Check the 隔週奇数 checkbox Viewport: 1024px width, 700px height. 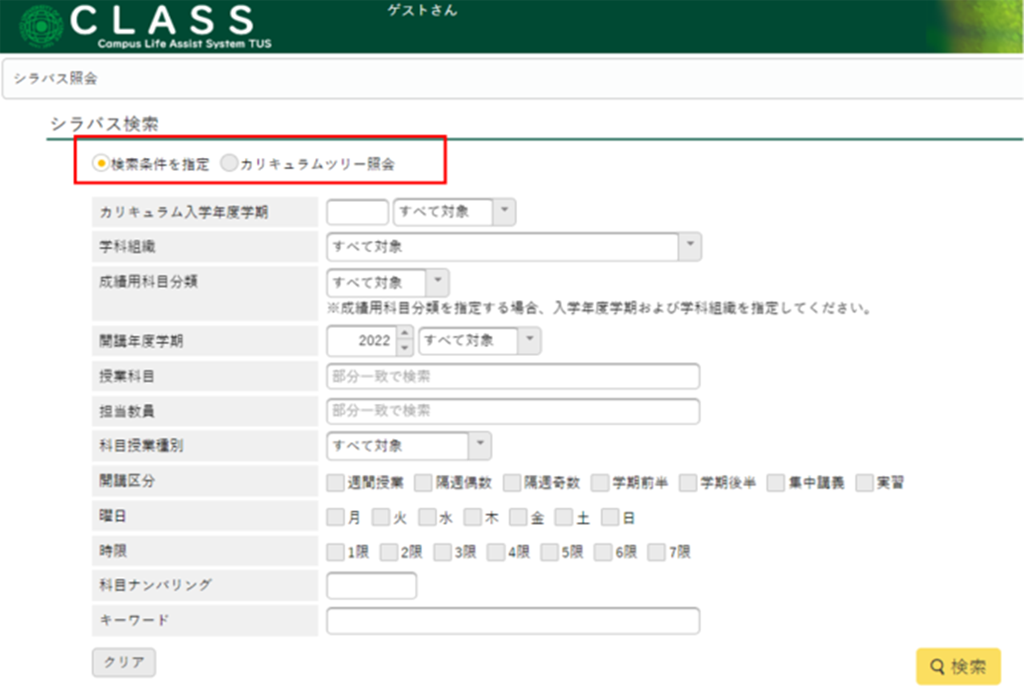pyautogui.click(x=512, y=483)
